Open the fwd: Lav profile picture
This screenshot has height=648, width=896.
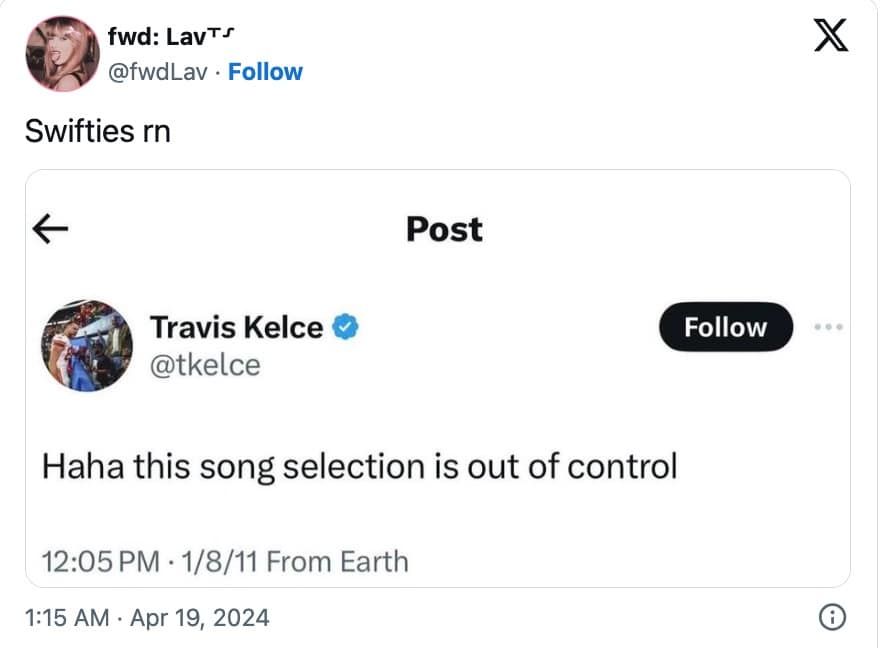60,54
